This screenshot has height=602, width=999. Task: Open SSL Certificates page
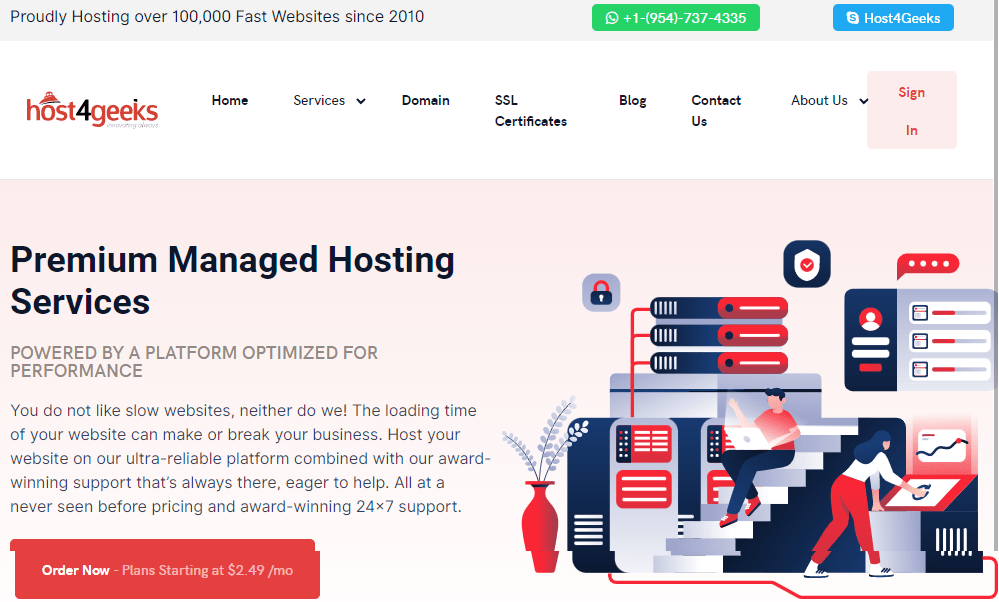click(x=531, y=110)
